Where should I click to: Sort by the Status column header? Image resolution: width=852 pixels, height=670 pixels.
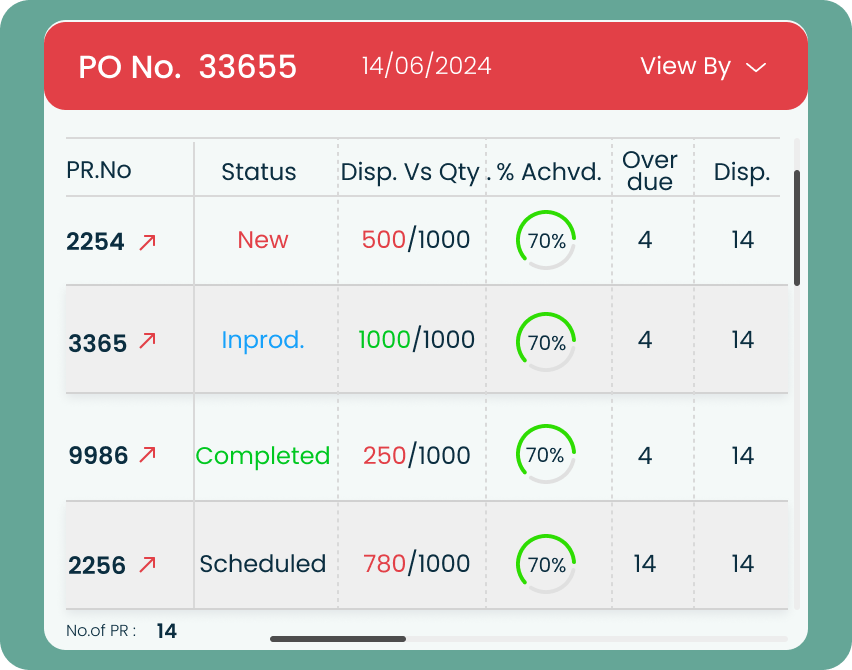click(259, 172)
